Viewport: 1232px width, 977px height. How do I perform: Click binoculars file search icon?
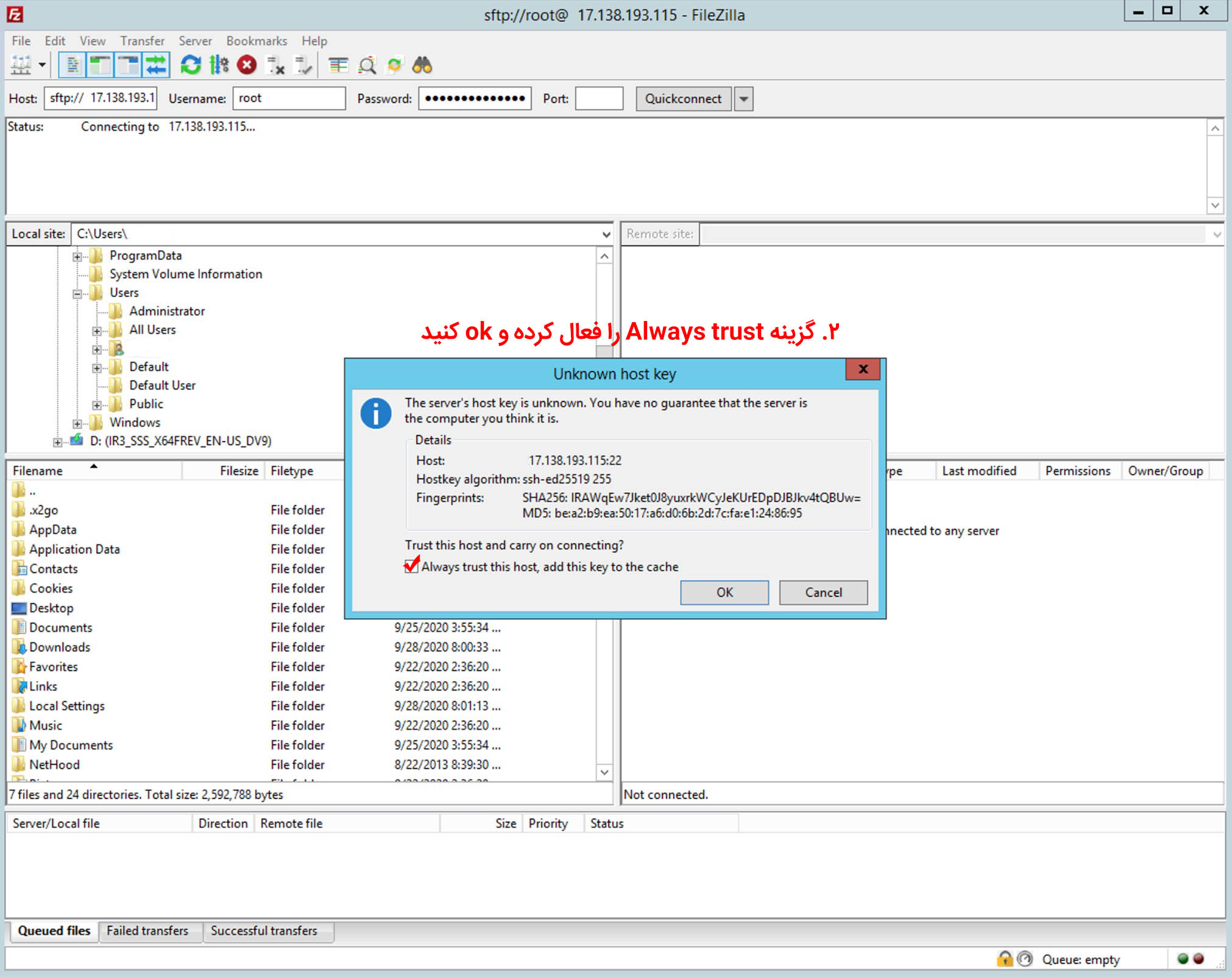point(422,65)
